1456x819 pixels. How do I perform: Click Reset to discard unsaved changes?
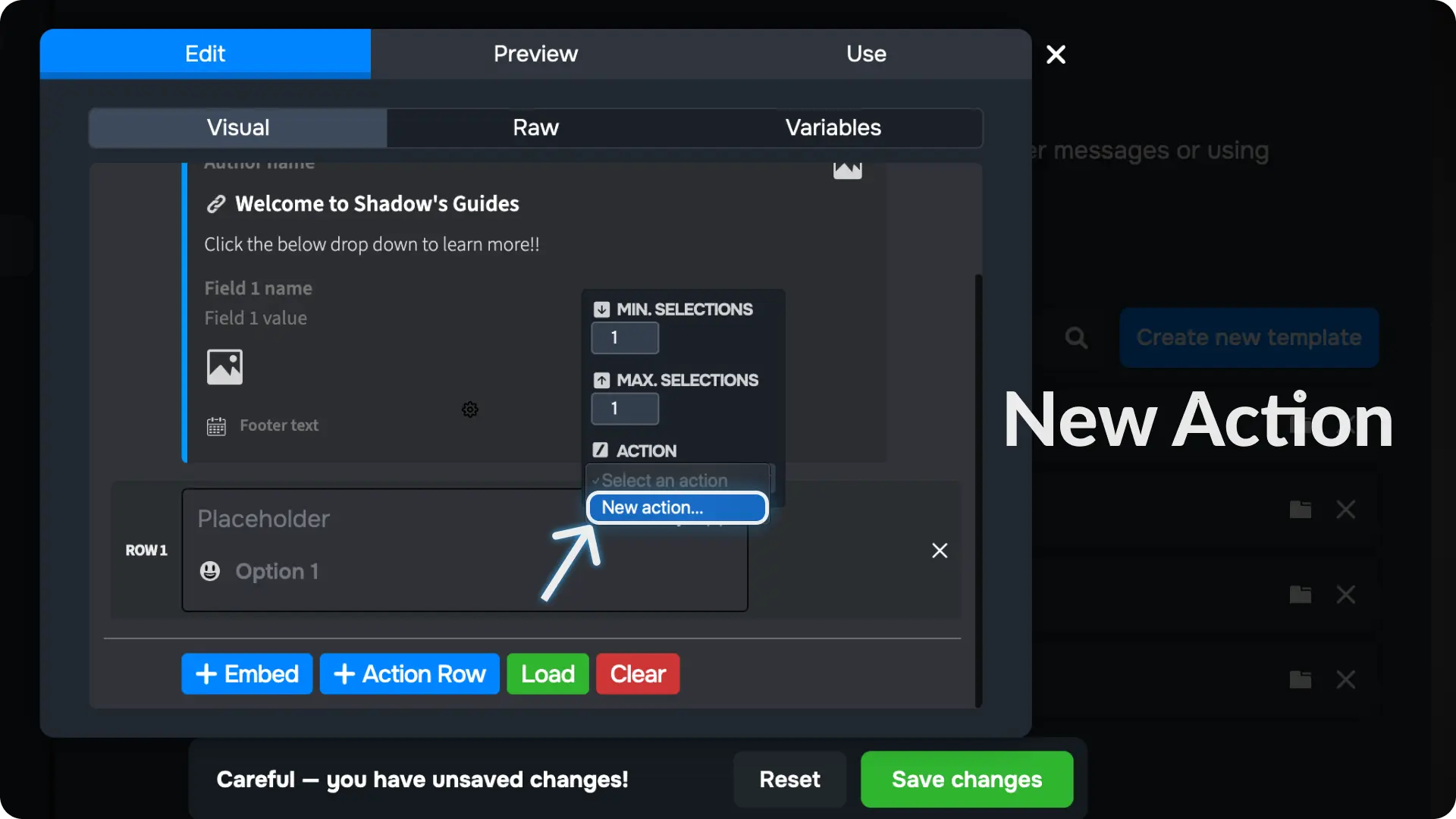tap(789, 780)
